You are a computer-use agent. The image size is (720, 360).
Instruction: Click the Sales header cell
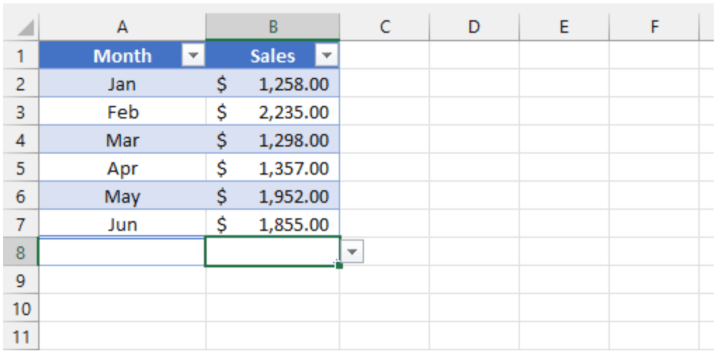coord(273,56)
